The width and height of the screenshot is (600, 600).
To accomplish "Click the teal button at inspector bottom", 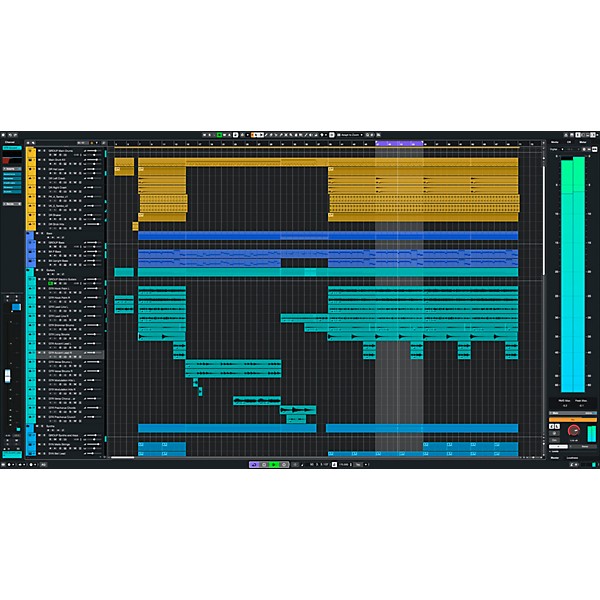I will (12, 454).
